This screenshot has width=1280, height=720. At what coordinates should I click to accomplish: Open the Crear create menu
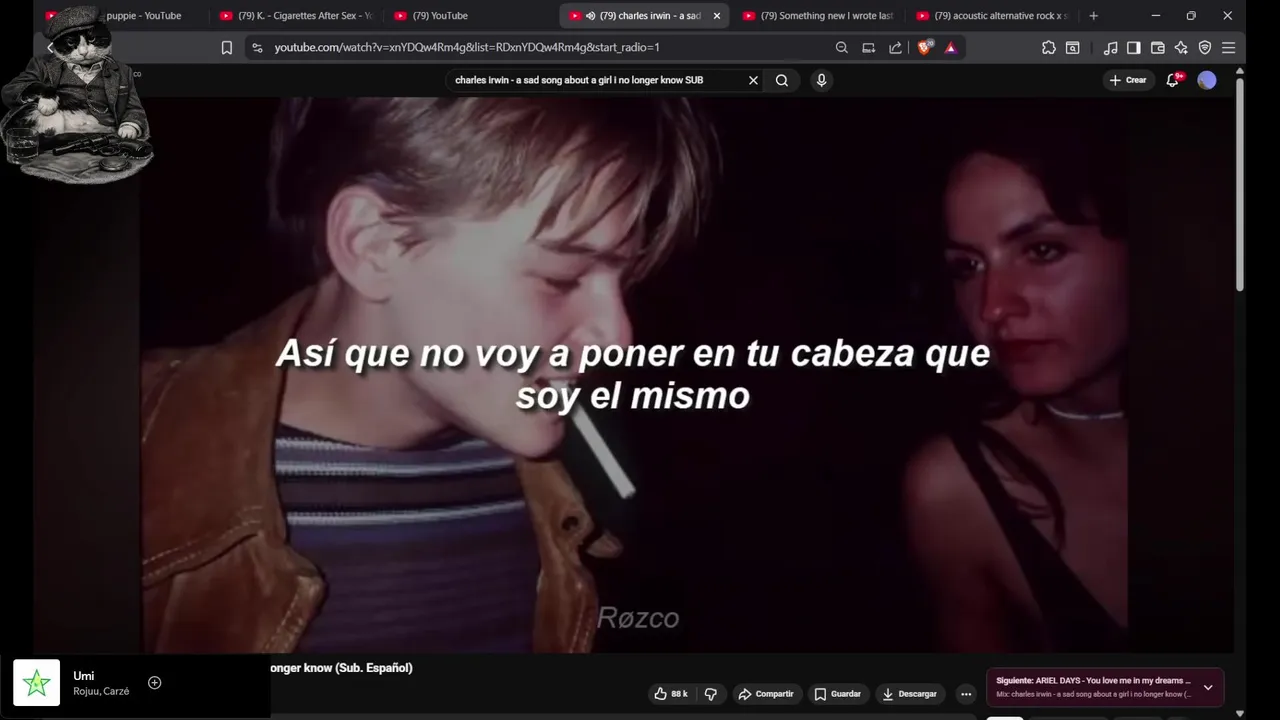(1128, 80)
